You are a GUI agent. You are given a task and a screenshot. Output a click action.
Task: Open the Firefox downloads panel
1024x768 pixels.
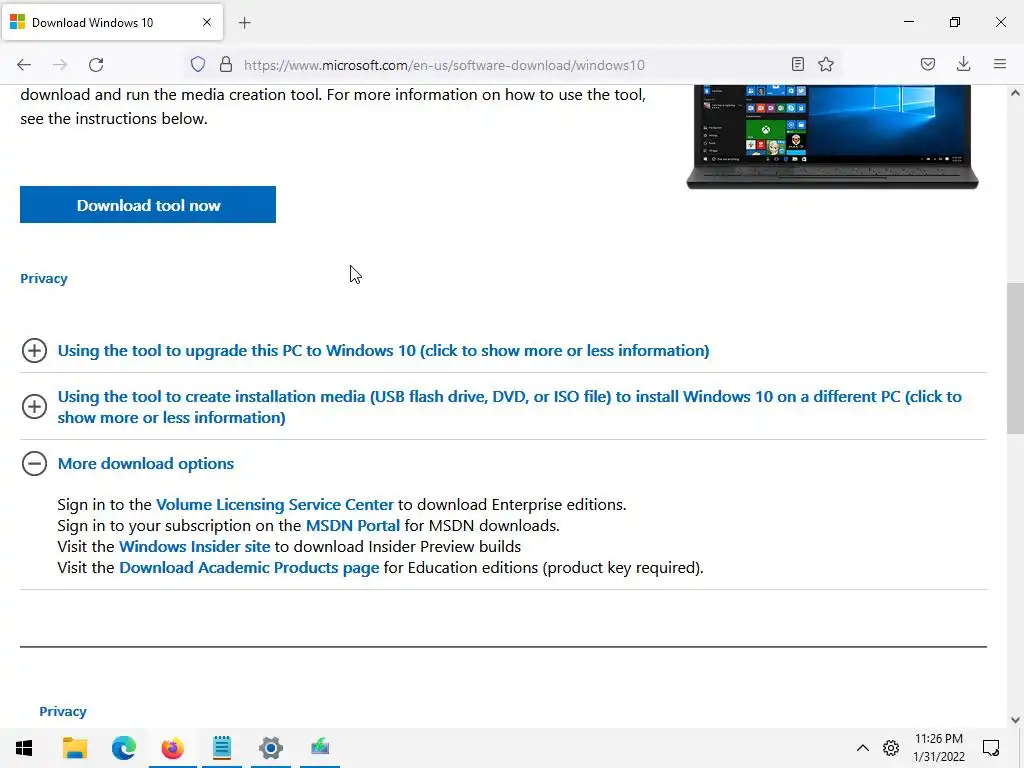(963, 64)
